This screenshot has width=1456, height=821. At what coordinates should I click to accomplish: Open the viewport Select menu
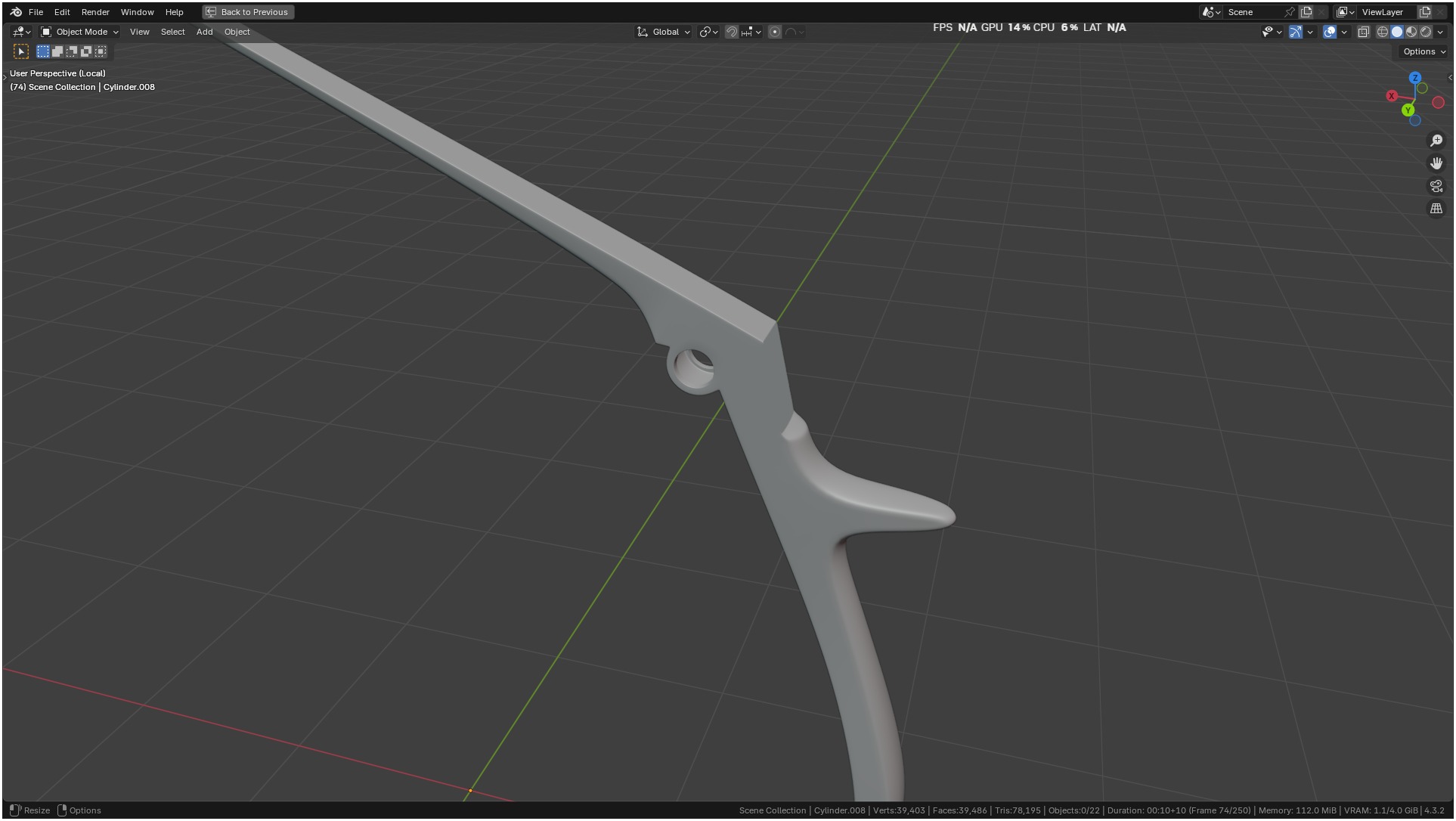click(x=172, y=32)
